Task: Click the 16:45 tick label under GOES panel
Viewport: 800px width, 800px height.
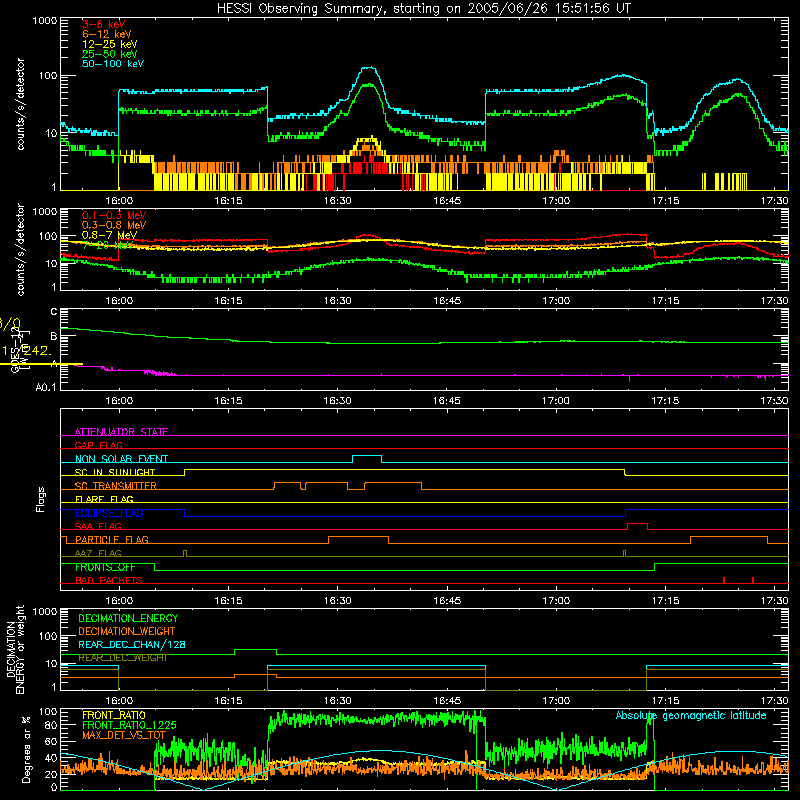Action: (446, 401)
